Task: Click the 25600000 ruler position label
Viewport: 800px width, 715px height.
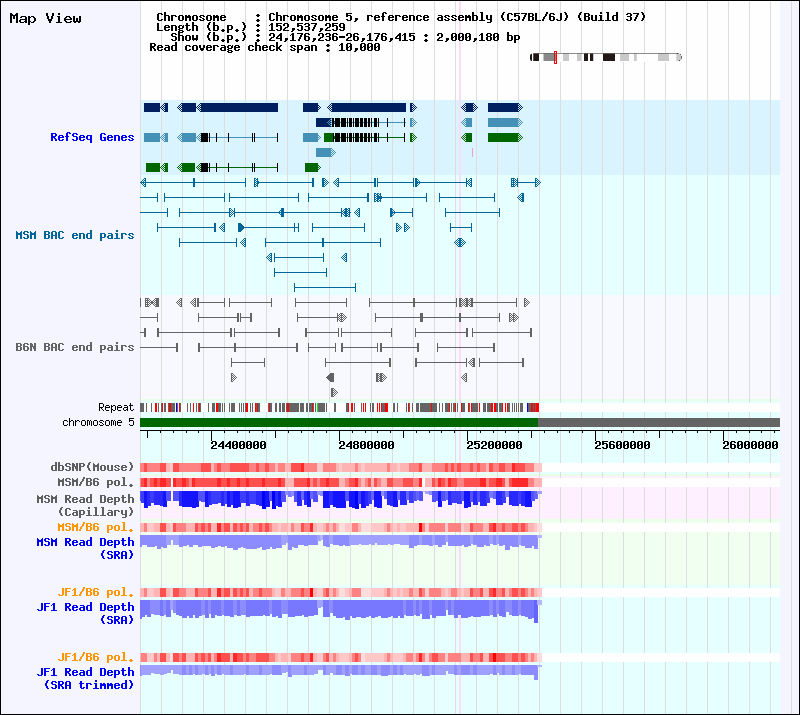Action: tap(622, 445)
